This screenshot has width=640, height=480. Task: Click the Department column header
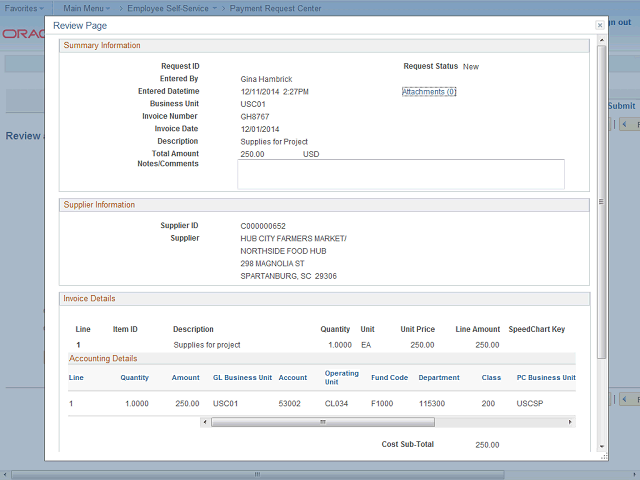click(x=439, y=378)
